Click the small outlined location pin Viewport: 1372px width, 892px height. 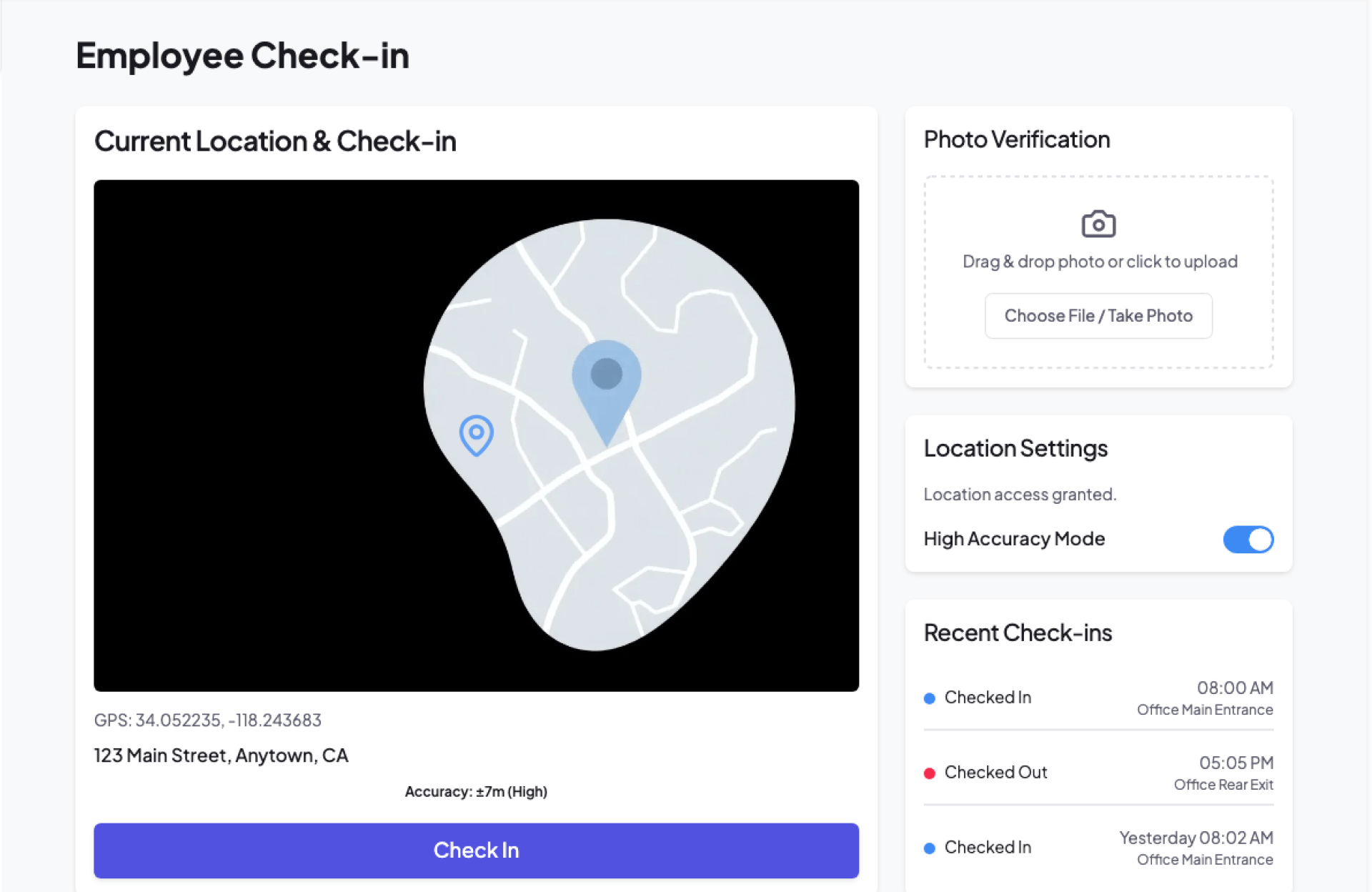coord(476,434)
